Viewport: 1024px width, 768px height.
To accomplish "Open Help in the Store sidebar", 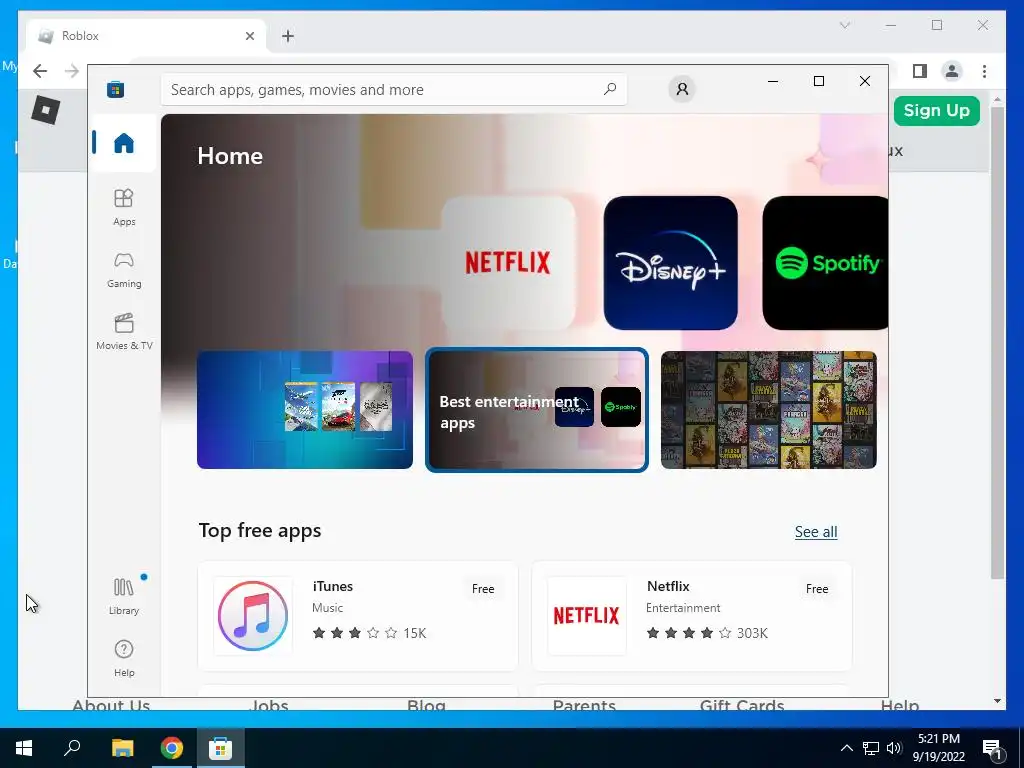I will [x=123, y=658].
